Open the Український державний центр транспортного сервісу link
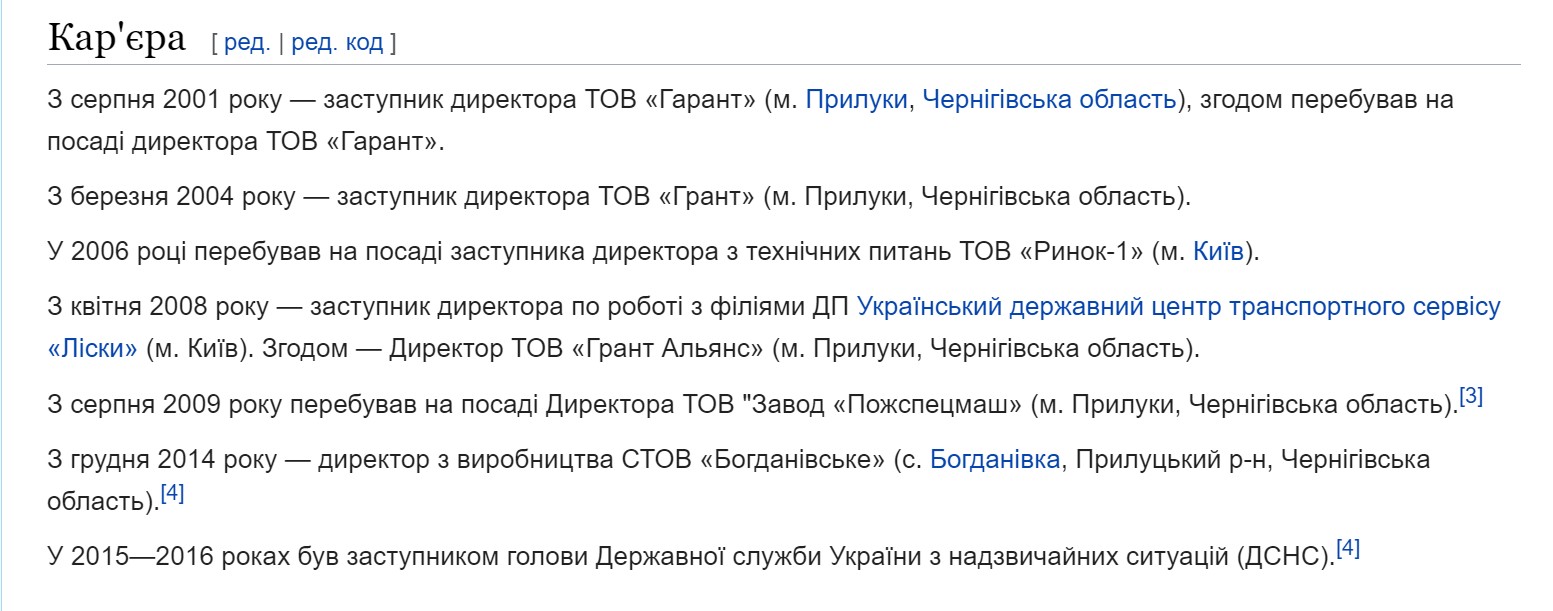Image resolution: width=1553 pixels, height=611 pixels. (x=1179, y=307)
